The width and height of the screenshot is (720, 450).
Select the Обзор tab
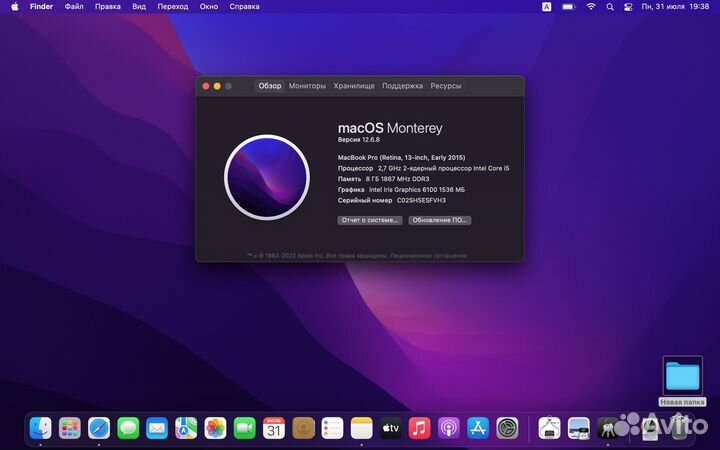[270, 86]
